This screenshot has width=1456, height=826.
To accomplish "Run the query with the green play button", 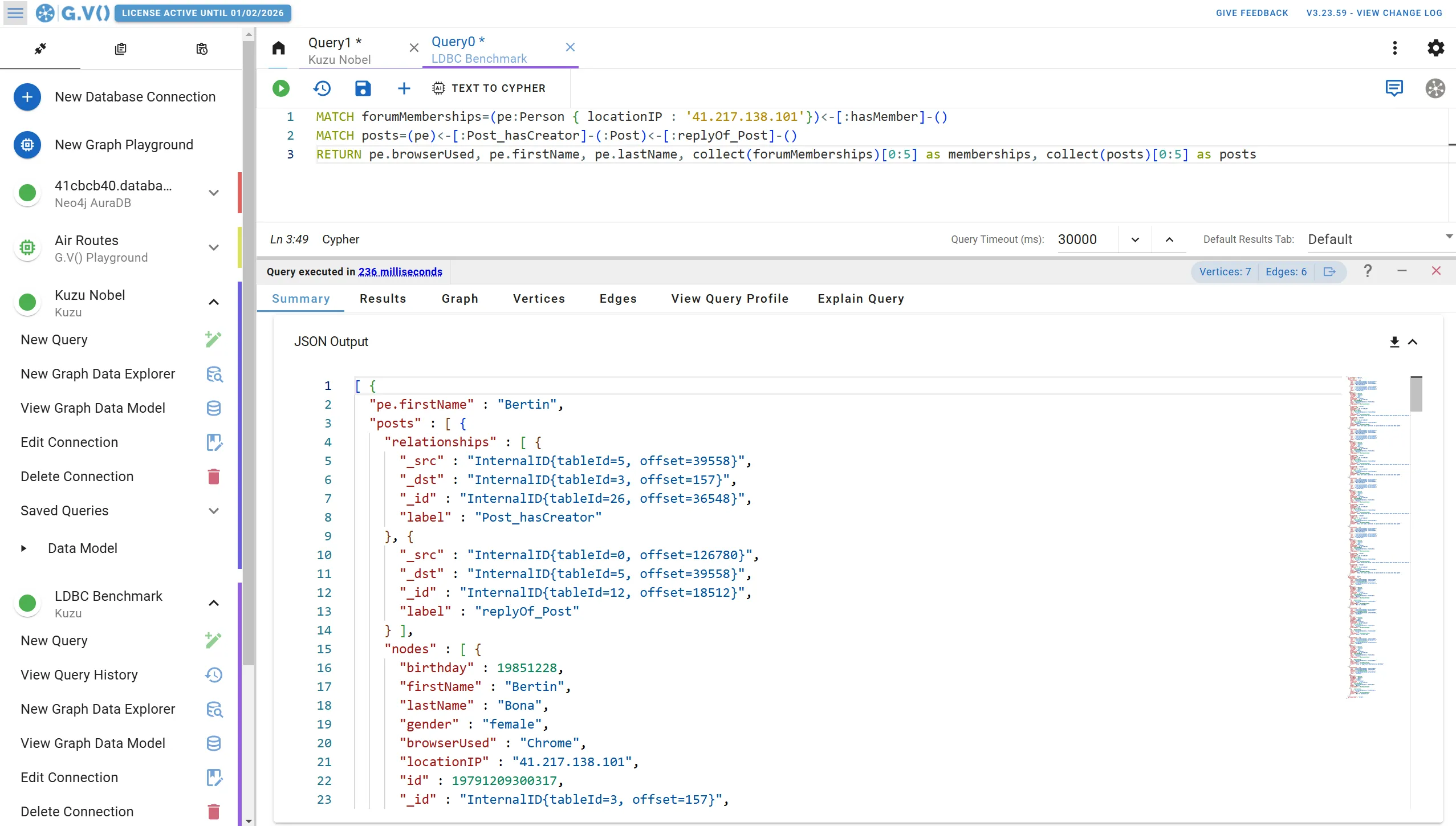I will click(280, 88).
